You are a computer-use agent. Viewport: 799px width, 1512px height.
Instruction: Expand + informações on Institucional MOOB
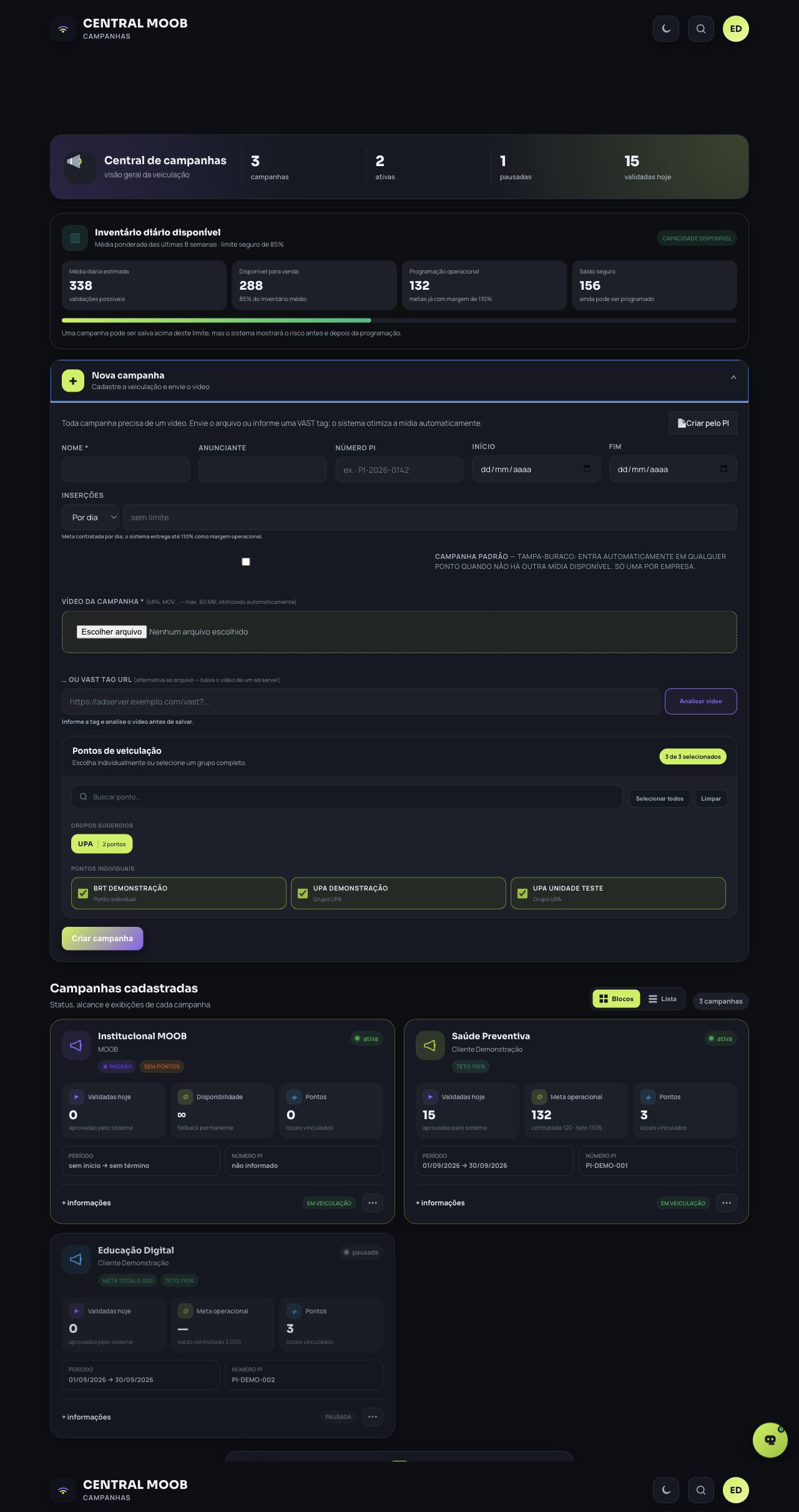(86, 1203)
